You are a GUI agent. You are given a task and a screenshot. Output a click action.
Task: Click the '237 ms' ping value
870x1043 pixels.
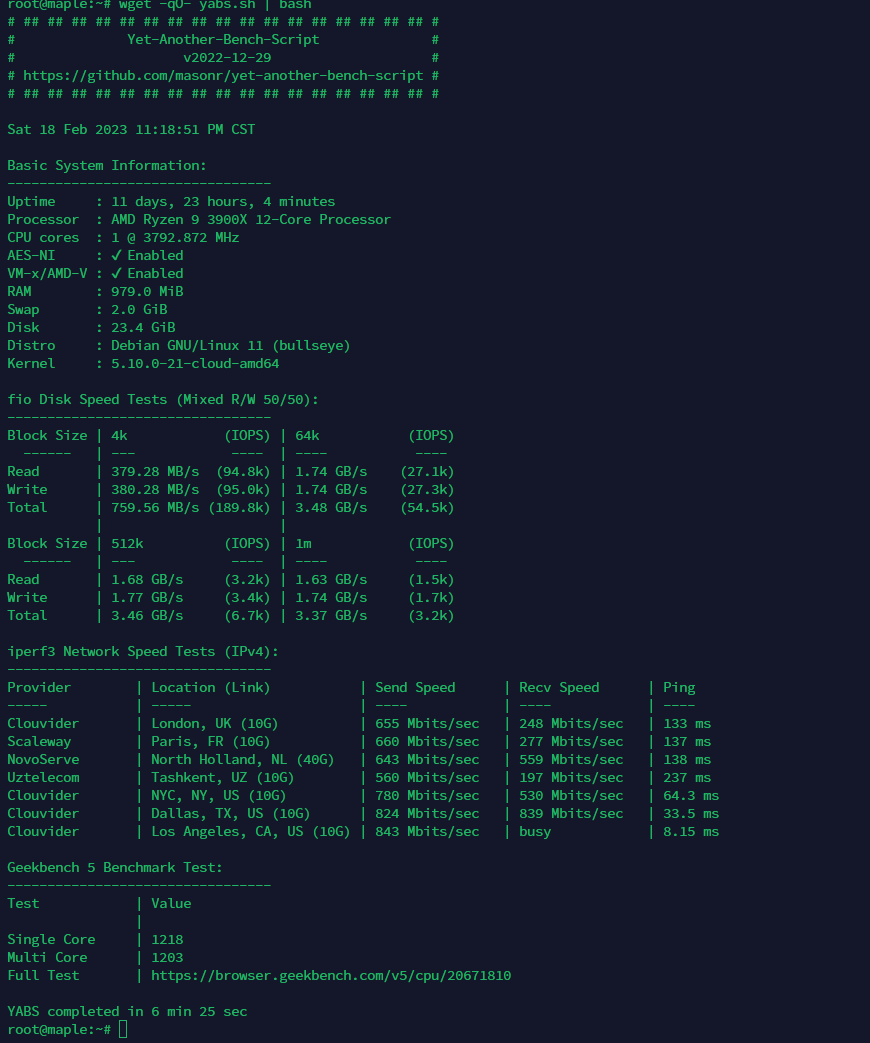687,778
